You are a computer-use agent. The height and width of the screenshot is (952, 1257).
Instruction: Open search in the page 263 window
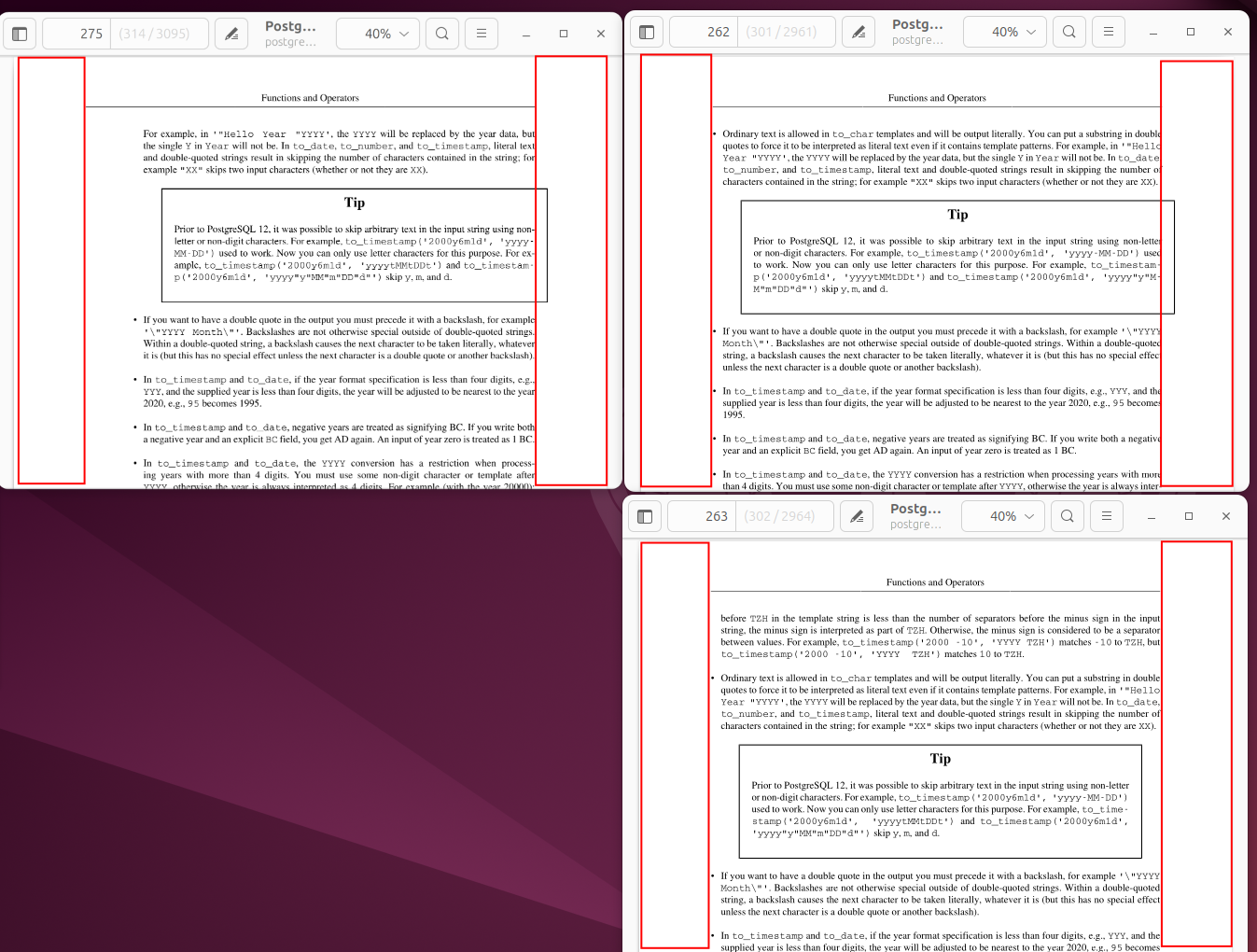pyautogui.click(x=1068, y=516)
